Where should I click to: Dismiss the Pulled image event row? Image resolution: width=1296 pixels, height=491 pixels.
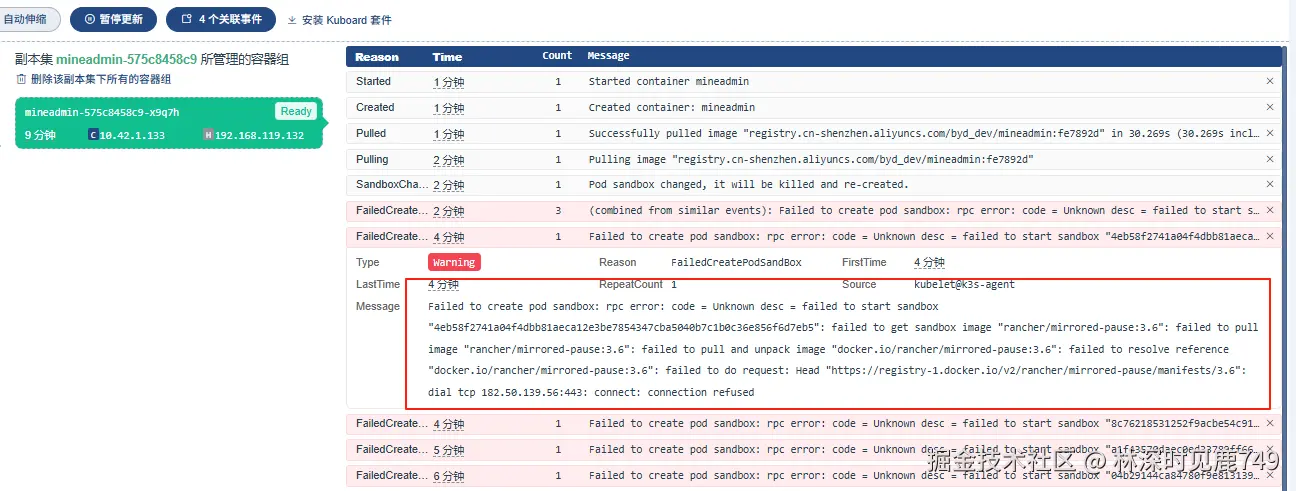point(1270,133)
